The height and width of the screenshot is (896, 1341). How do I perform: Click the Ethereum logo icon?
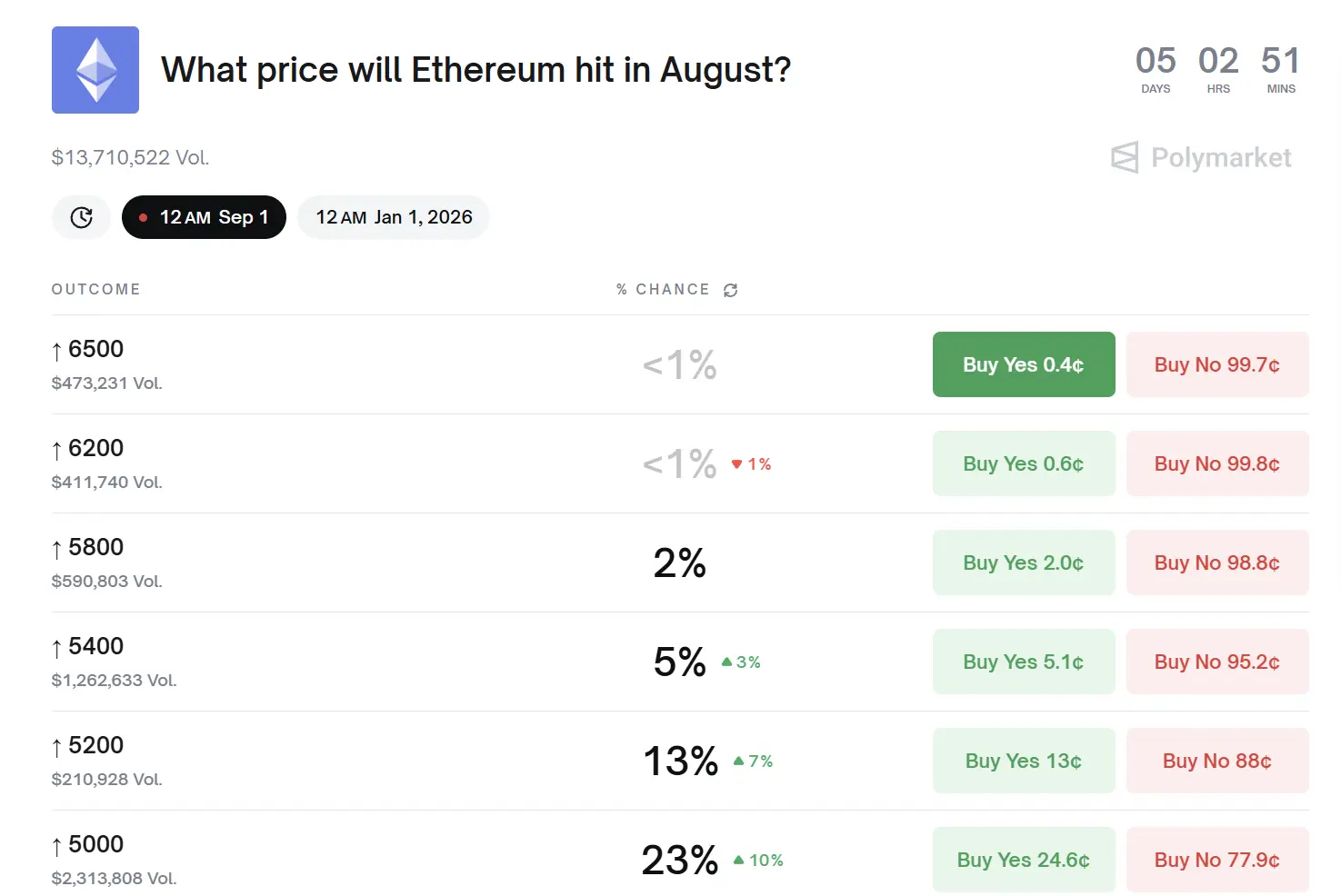click(95, 70)
